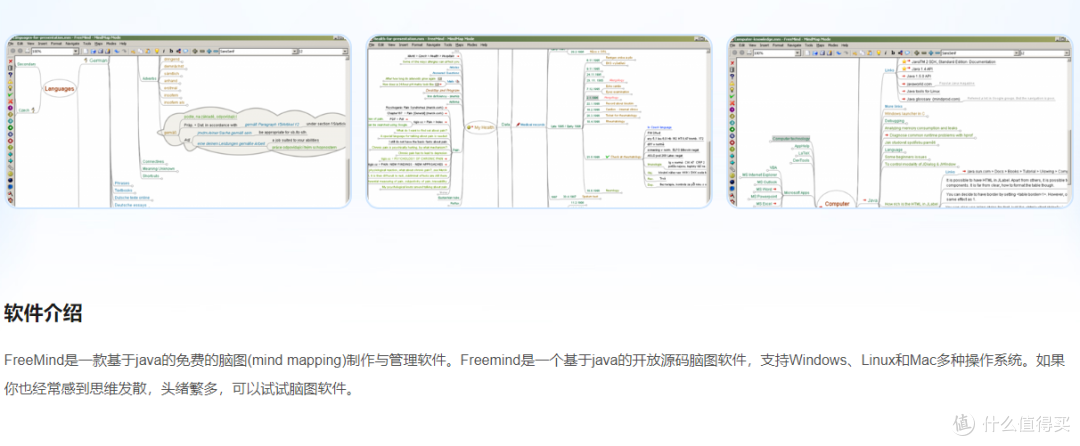Select the Medical records node
1080x446 pixels.
(532, 125)
